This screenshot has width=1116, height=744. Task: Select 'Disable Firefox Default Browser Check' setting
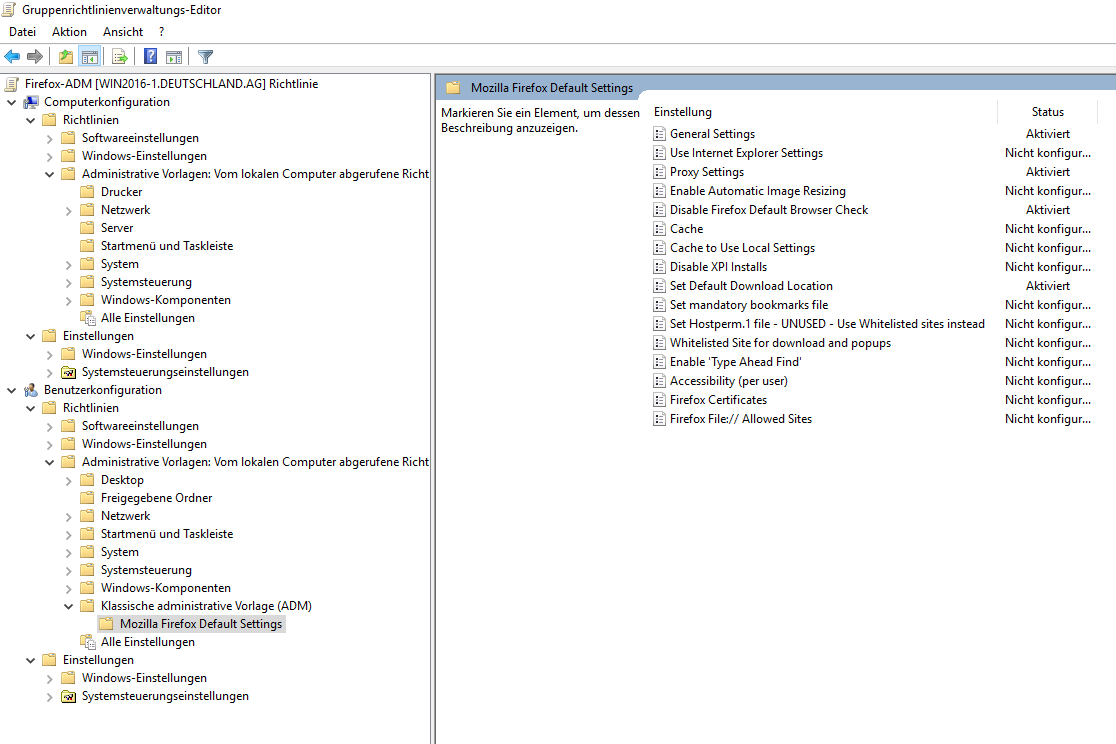(x=769, y=210)
